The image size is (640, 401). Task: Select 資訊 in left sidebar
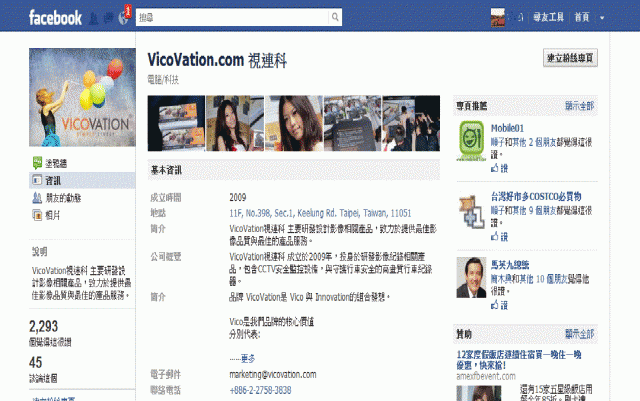(x=53, y=180)
